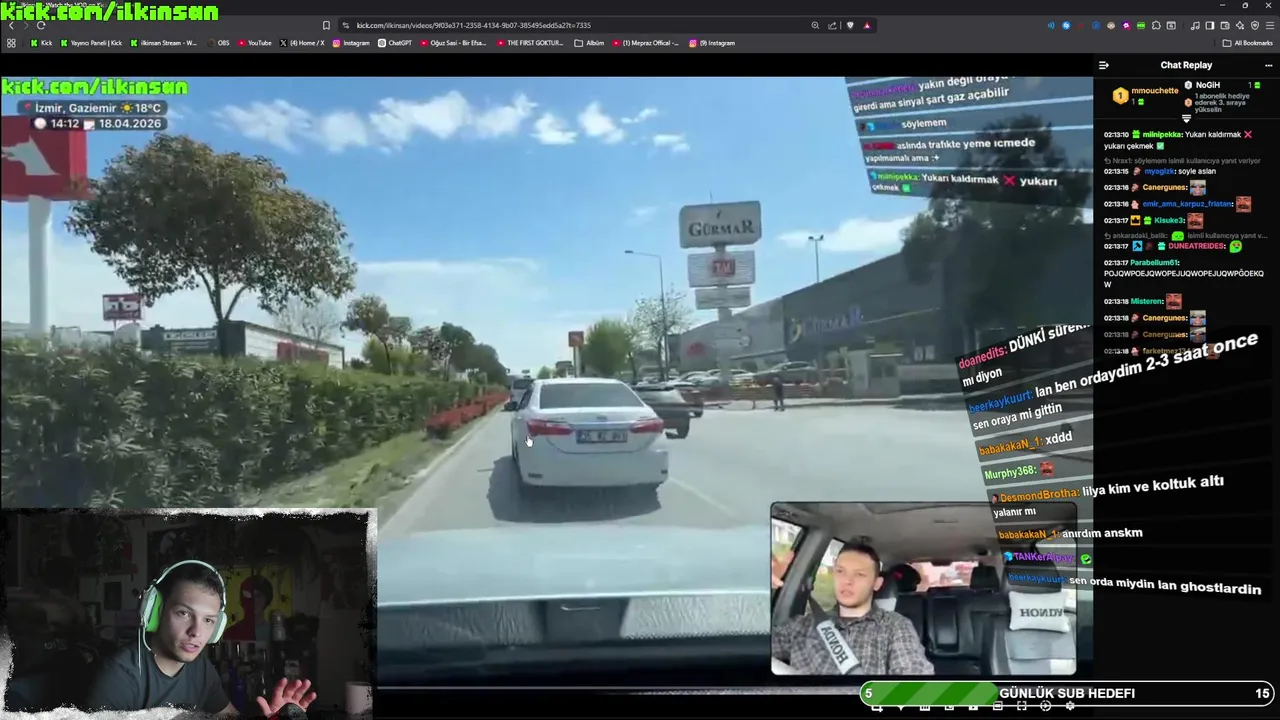1280x720 pixels.
Task: Click the browser forward arrow
Action: [25, 25]
